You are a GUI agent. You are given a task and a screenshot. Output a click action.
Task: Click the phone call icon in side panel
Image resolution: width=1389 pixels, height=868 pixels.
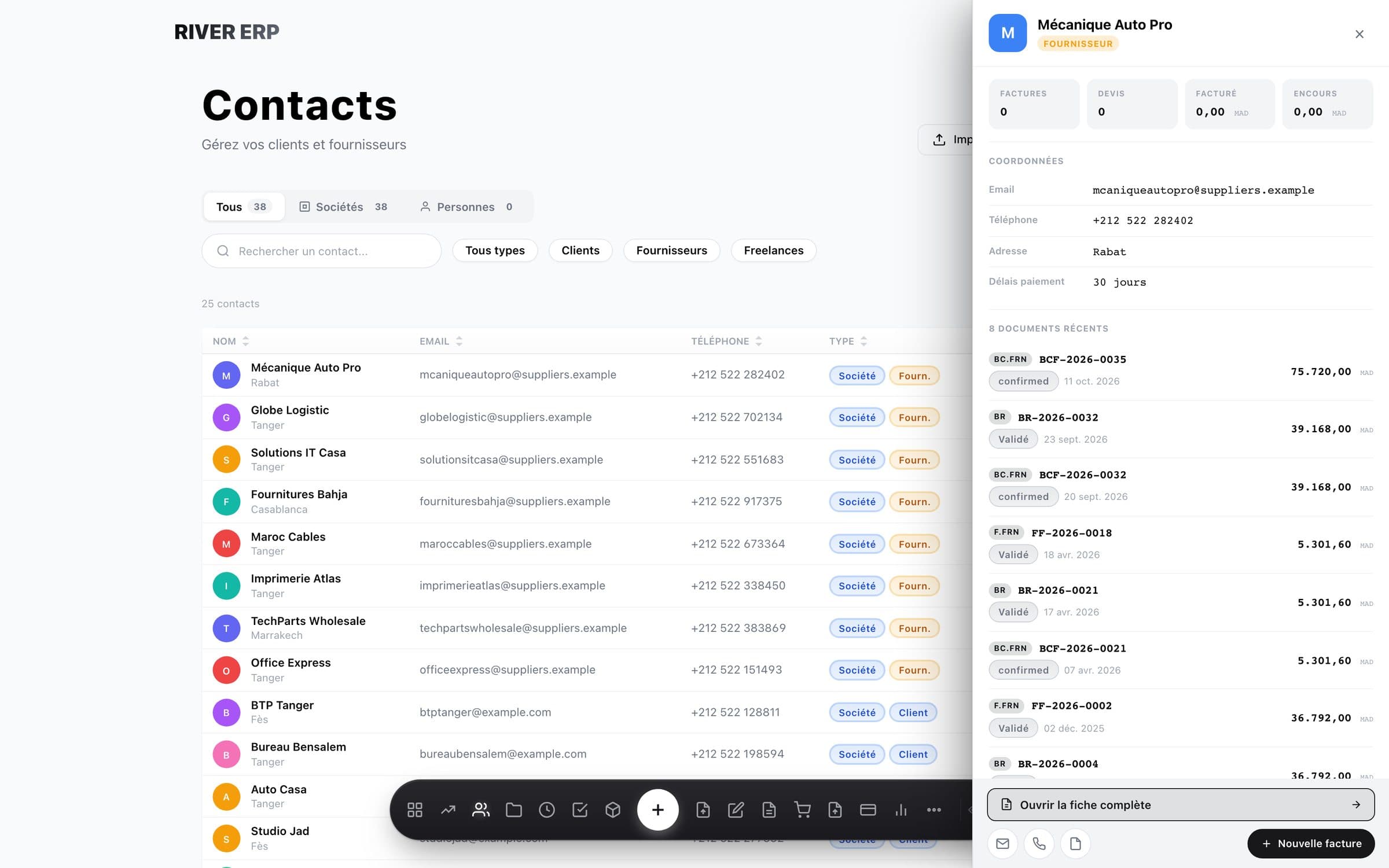pyautogui.click(x=1039, y=844)
